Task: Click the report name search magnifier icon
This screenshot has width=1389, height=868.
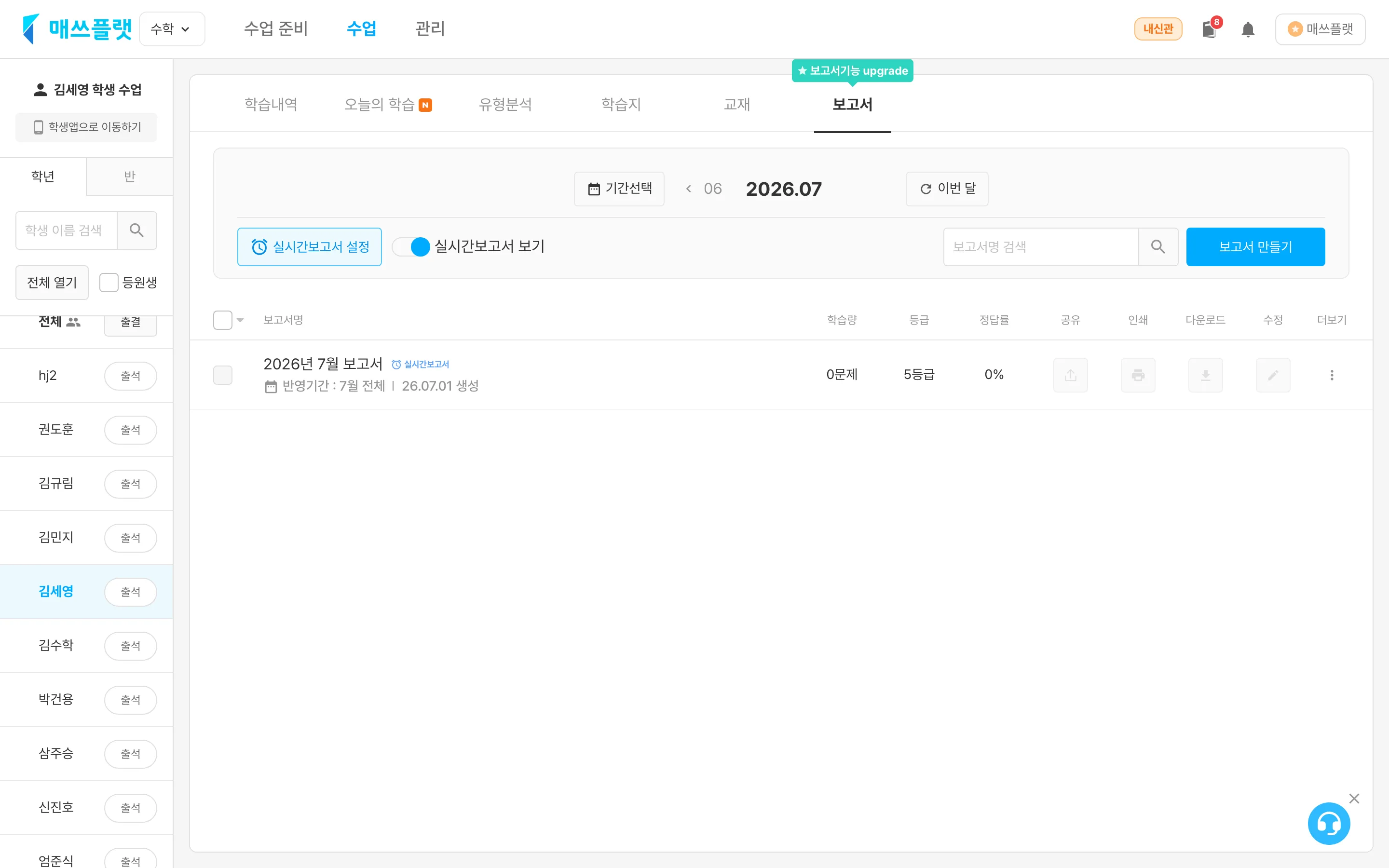Action: (1158, 247)
